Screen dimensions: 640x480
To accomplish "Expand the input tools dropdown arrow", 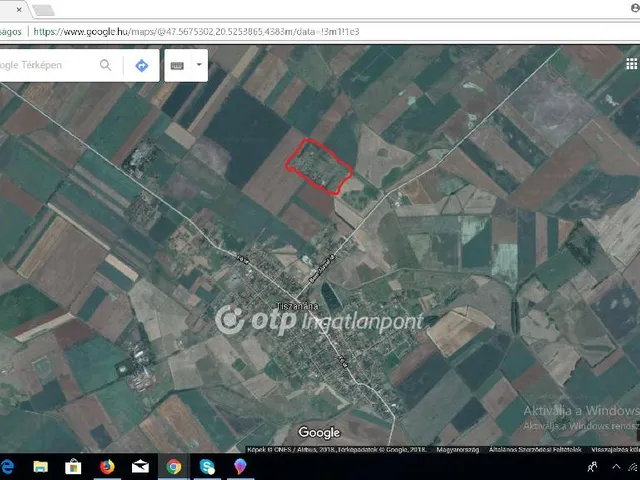I will tap(199, 66).
